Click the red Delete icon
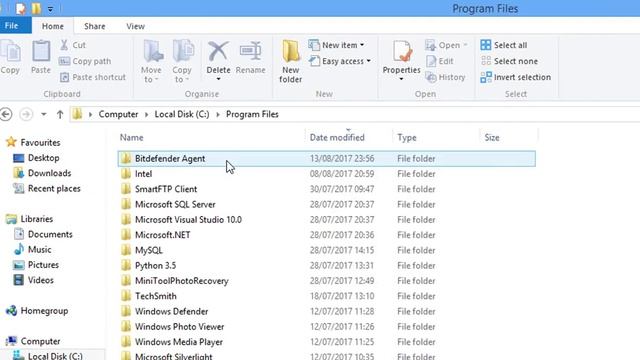The width and height of the screenshot is (640, 360). pos(218,52)
